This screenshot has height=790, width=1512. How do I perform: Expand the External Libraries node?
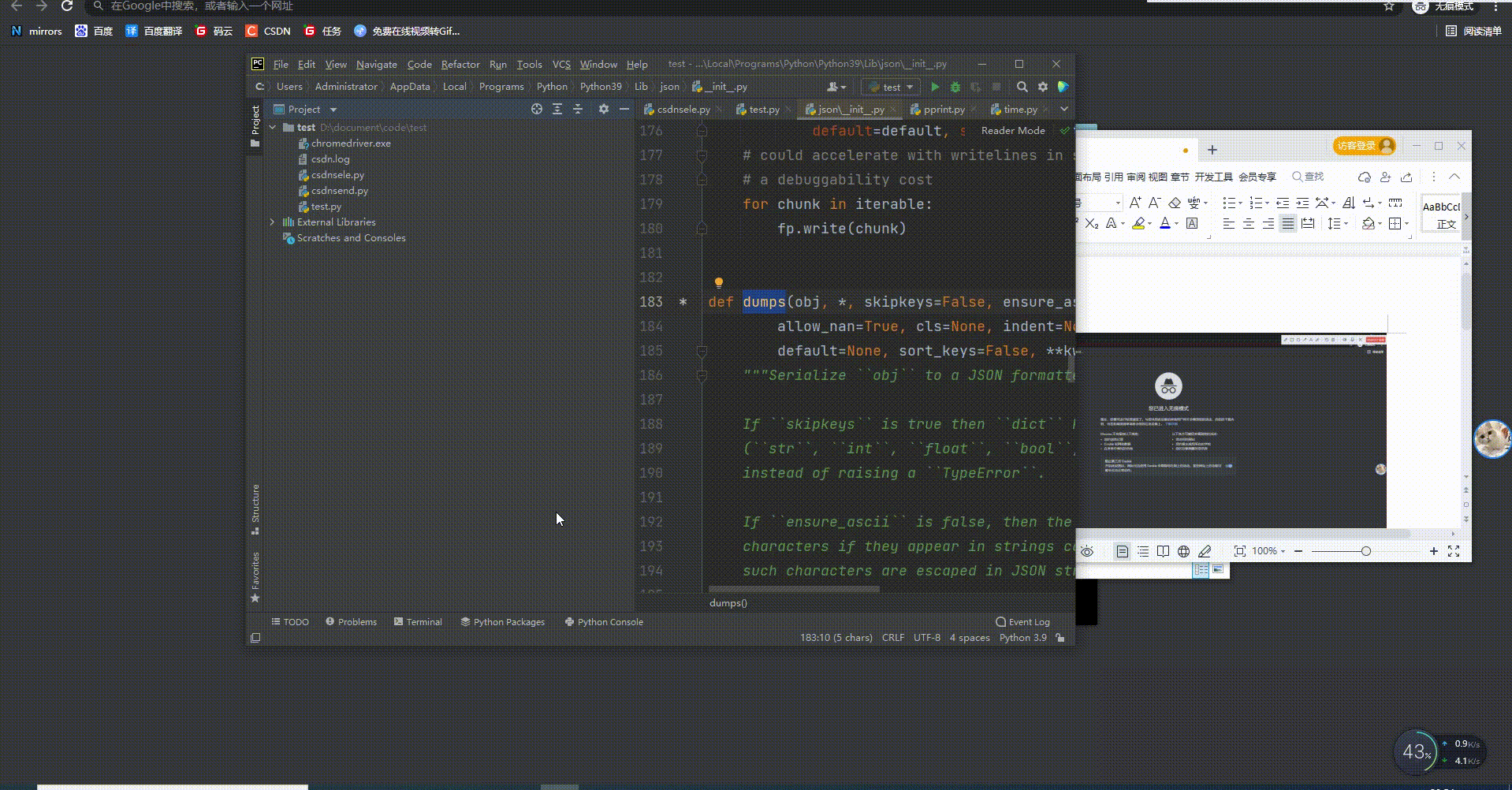click(x=273, y=222)
